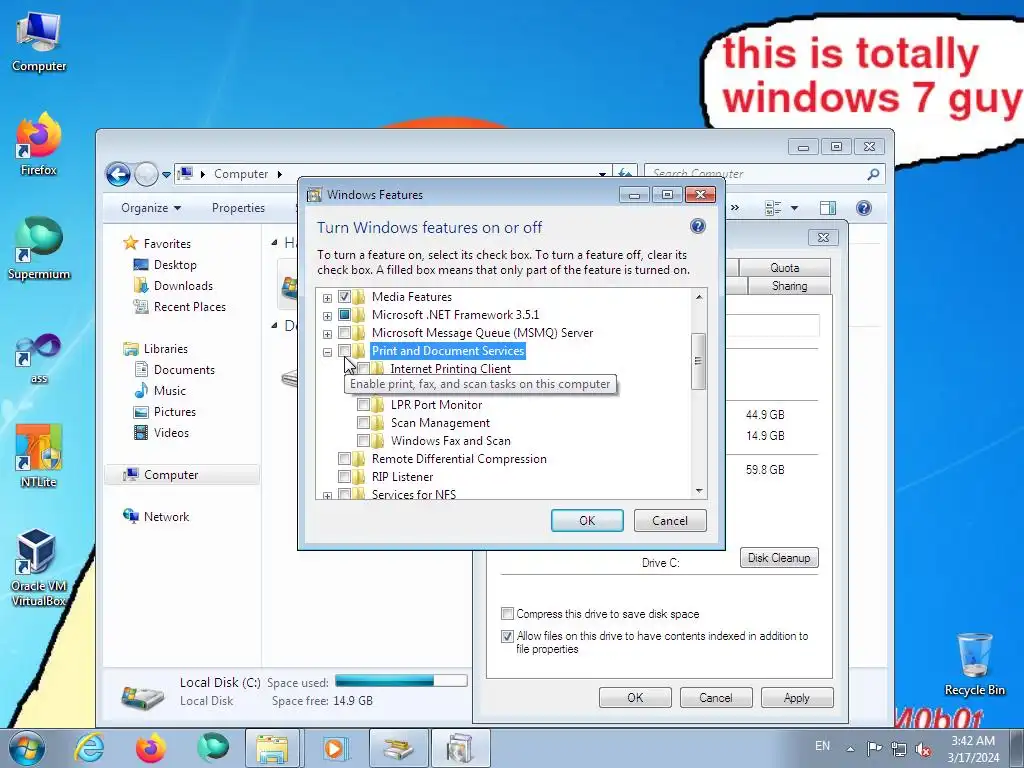Click Explorer's Get help question icon

click(863, 208)
